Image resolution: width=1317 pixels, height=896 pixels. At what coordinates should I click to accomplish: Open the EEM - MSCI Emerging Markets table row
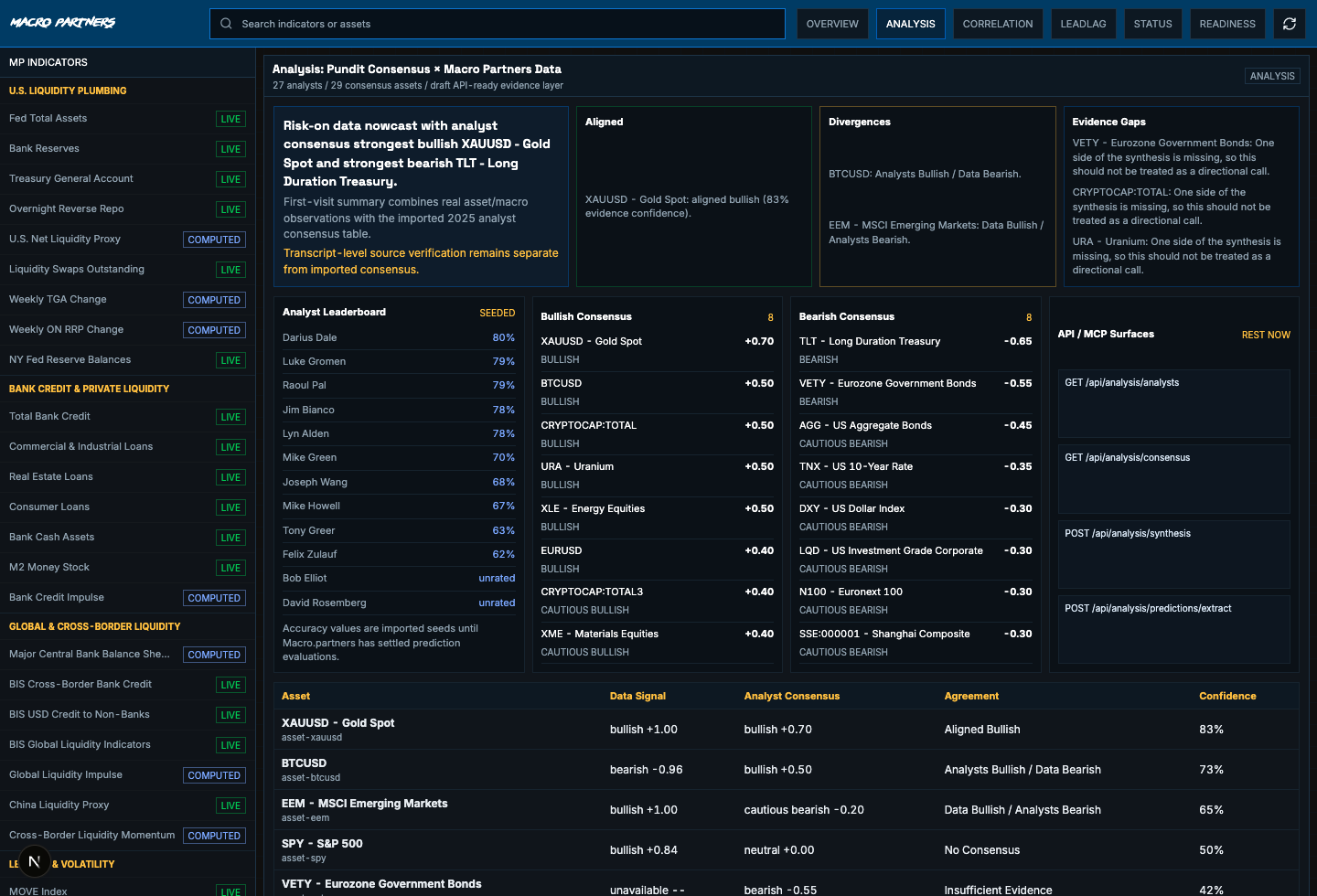pos(787,810)
